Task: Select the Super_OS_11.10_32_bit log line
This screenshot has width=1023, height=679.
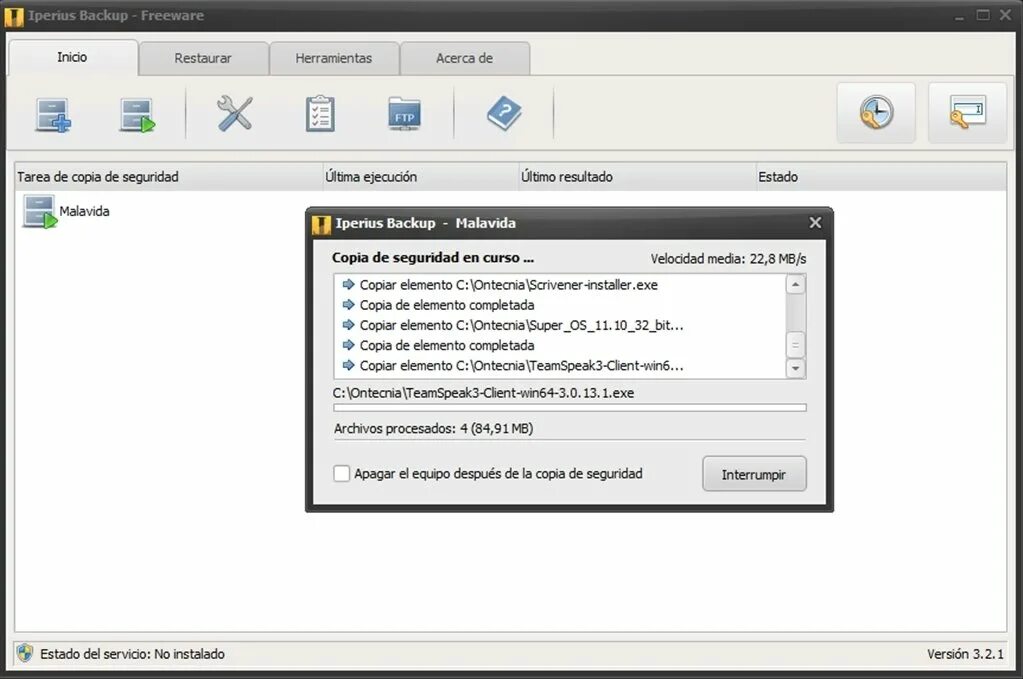Action: click(513, 325)
